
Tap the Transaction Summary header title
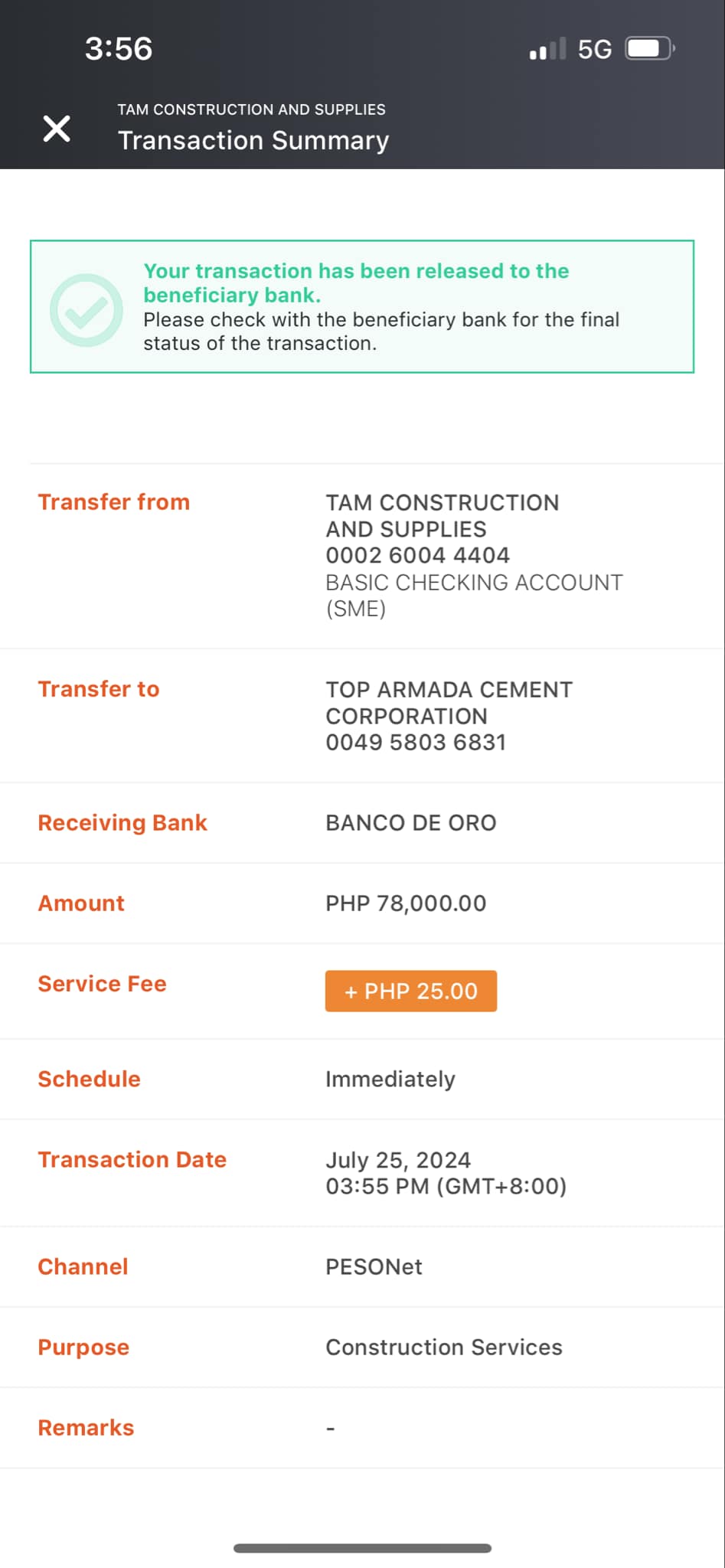[253, 141]
